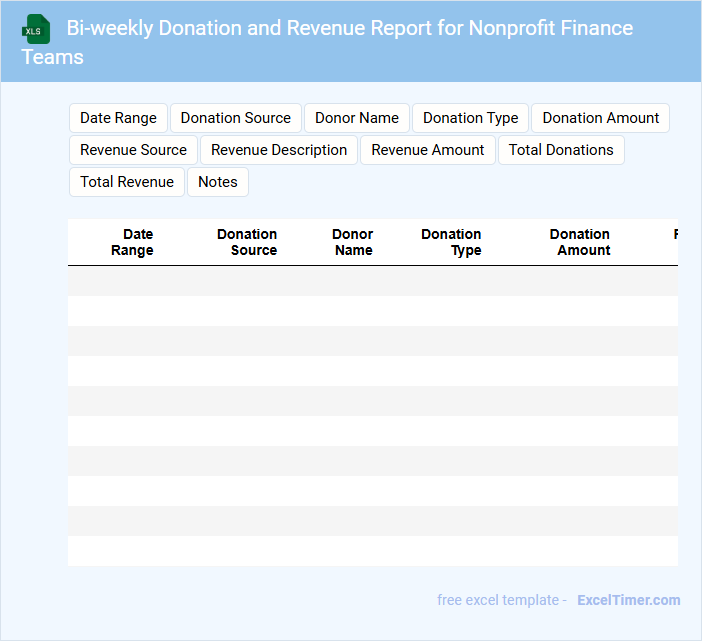The image size is (702, 641).
Task: Choose the Donor Name tag button
Action: pyautogui.click(x=356, y=118)
